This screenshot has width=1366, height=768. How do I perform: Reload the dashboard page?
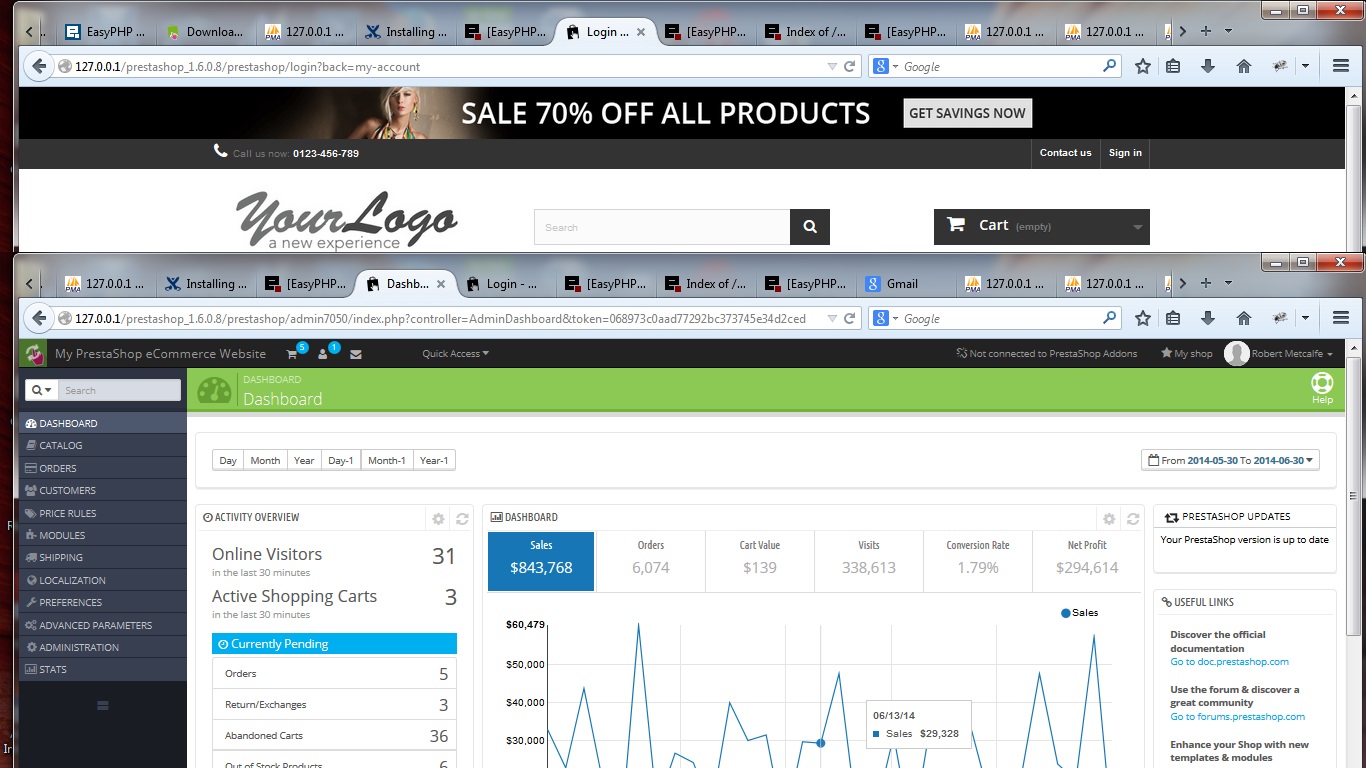tap(850, 319)
